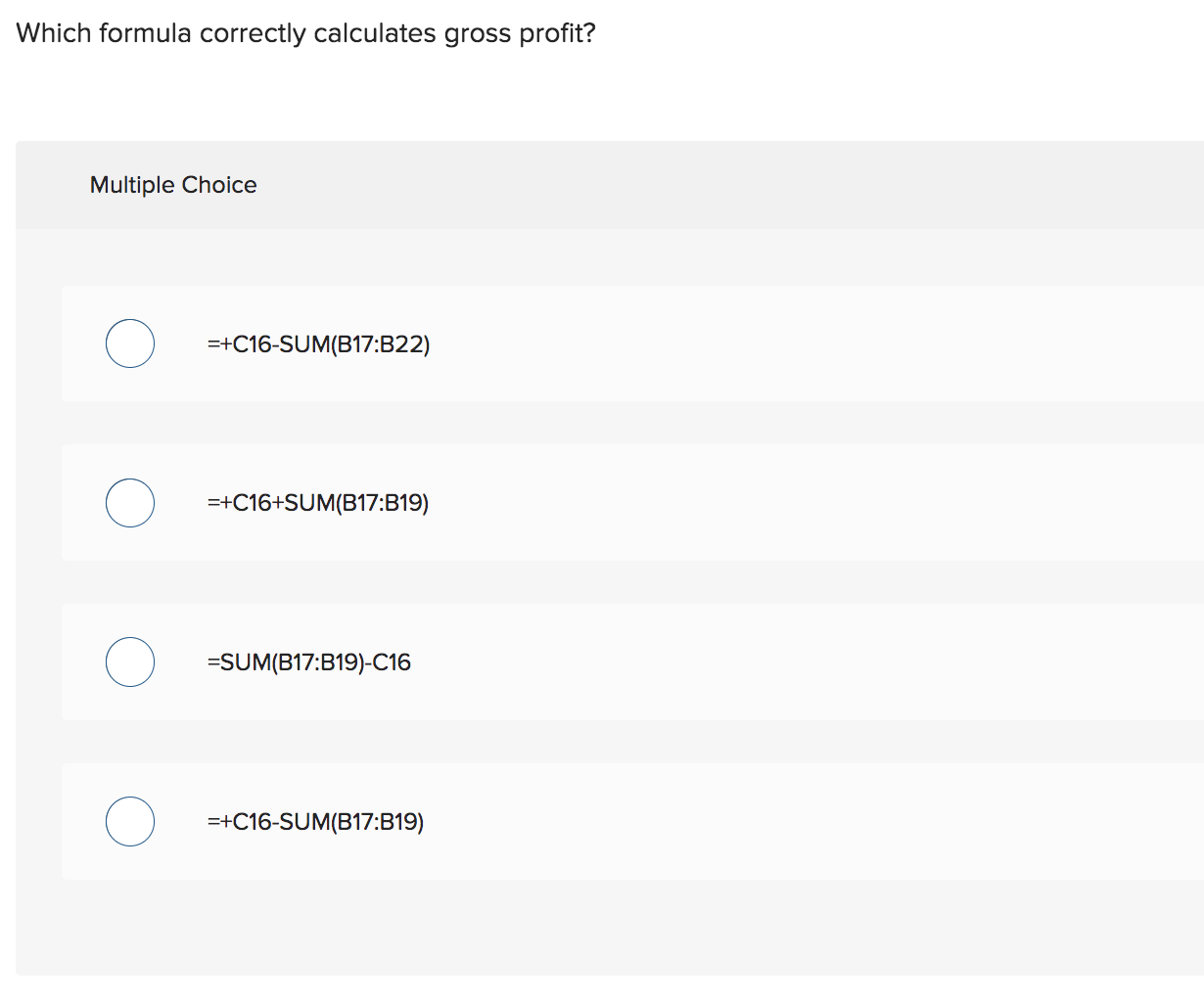The width and height of the screenshot is (1204, 1004).
Task: Select the radio button for =+C16-SUM(B17:B19)
Action: [x=129, y=821]
